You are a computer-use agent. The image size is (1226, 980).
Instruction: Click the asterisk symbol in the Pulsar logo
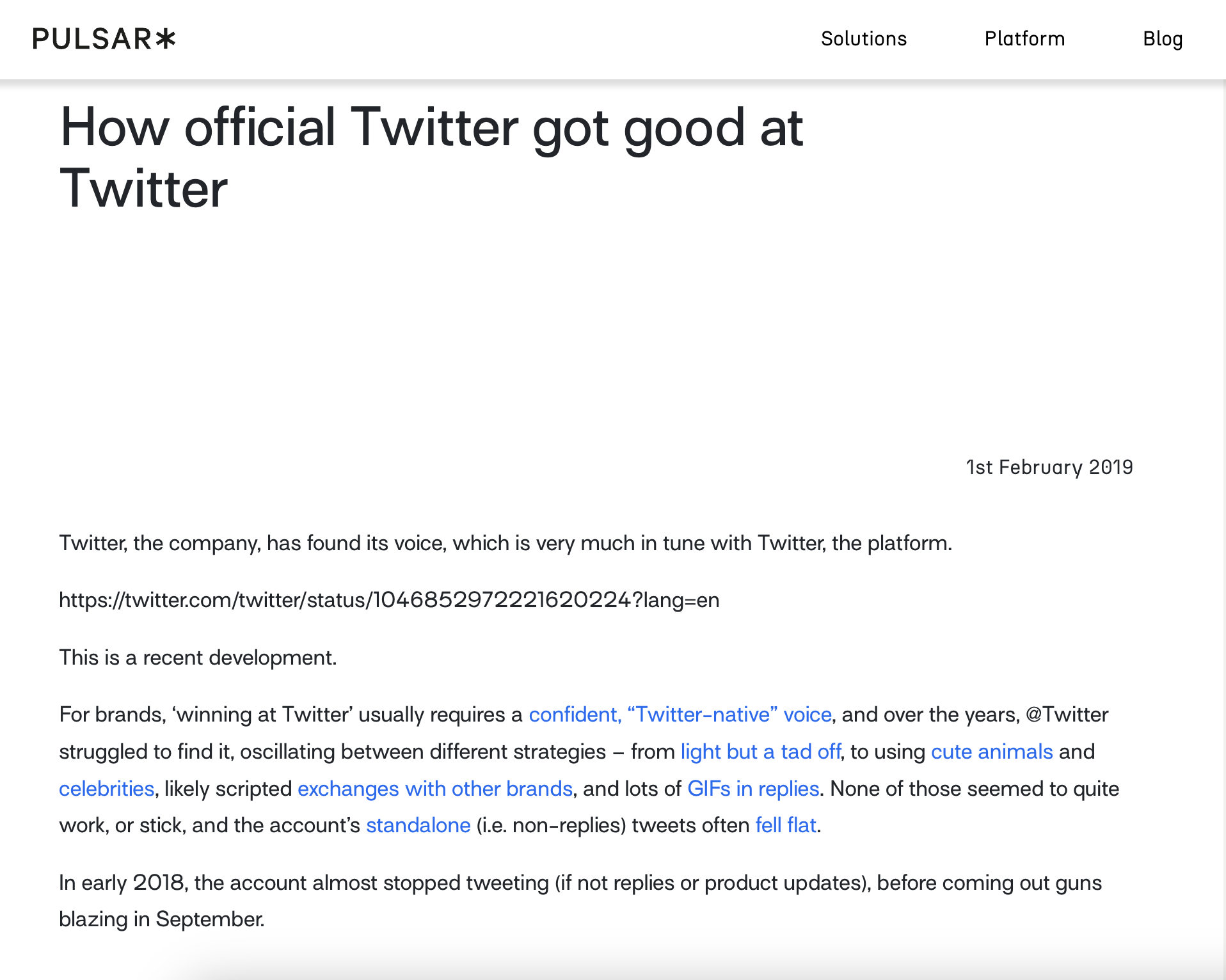pos(166,39)
